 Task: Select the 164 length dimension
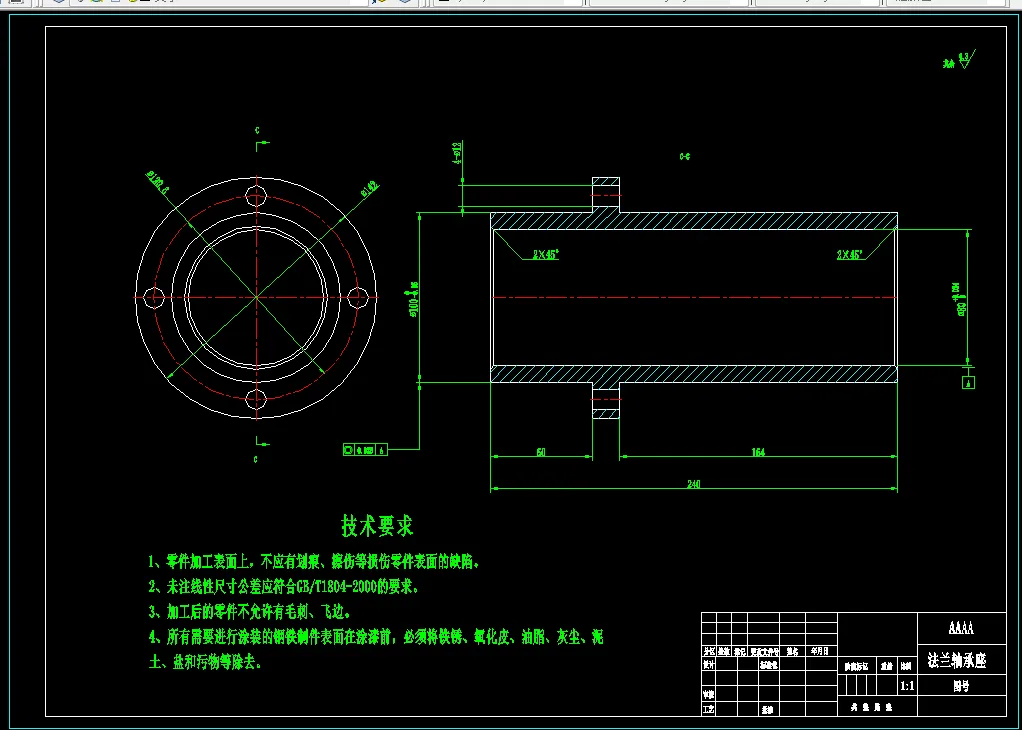758,452
